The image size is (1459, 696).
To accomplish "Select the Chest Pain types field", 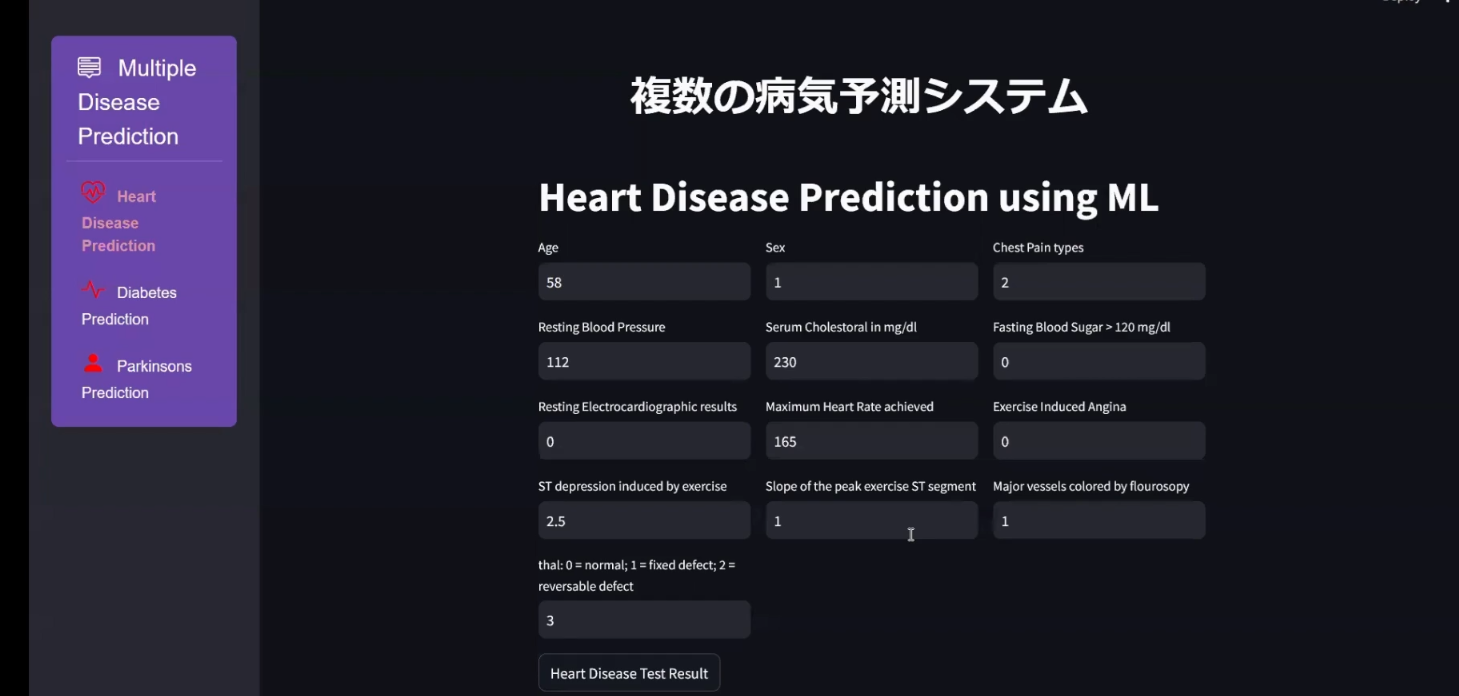I will (x=1098, y=282).
